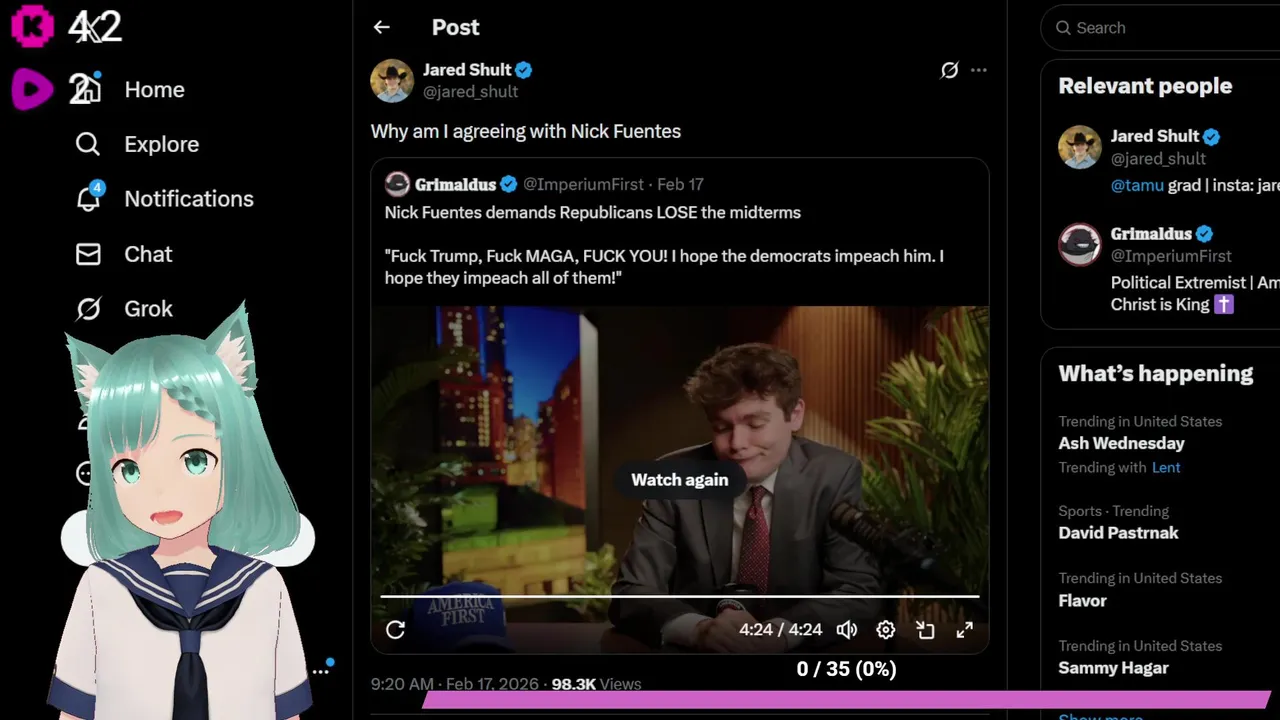Open the Sammy Hagar trend
The width and height of the screenshot is (1280, 720).
click(1113, 668)
